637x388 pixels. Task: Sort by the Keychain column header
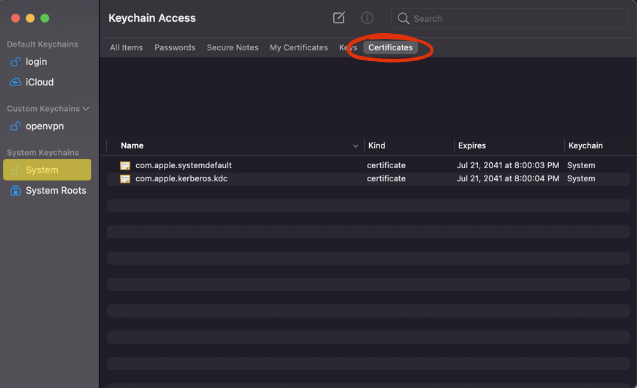[x=585, y=145]
